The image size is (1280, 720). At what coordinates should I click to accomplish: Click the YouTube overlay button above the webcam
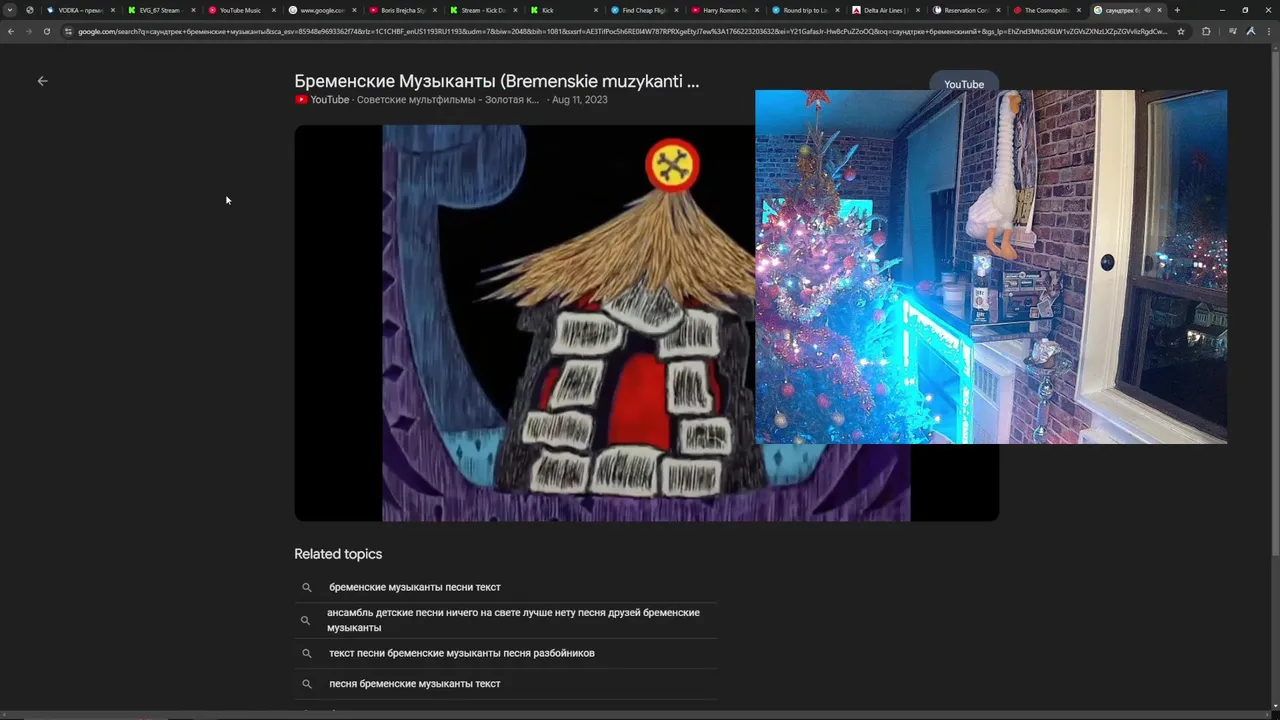click(x=964, y=84)
